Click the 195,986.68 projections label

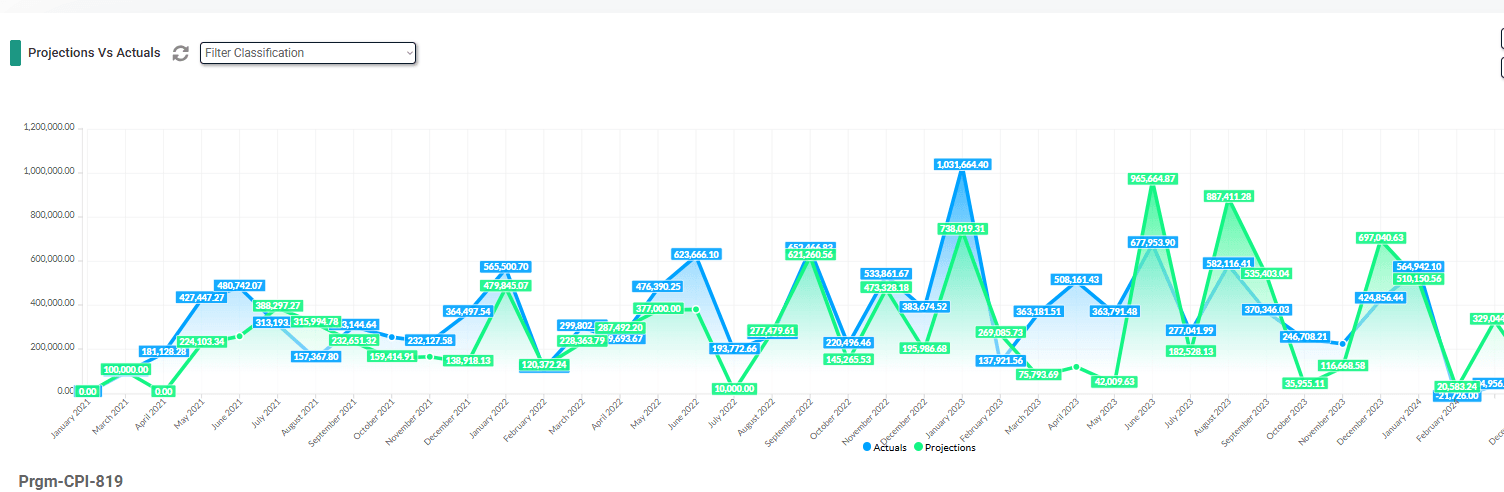click(924, 348)
